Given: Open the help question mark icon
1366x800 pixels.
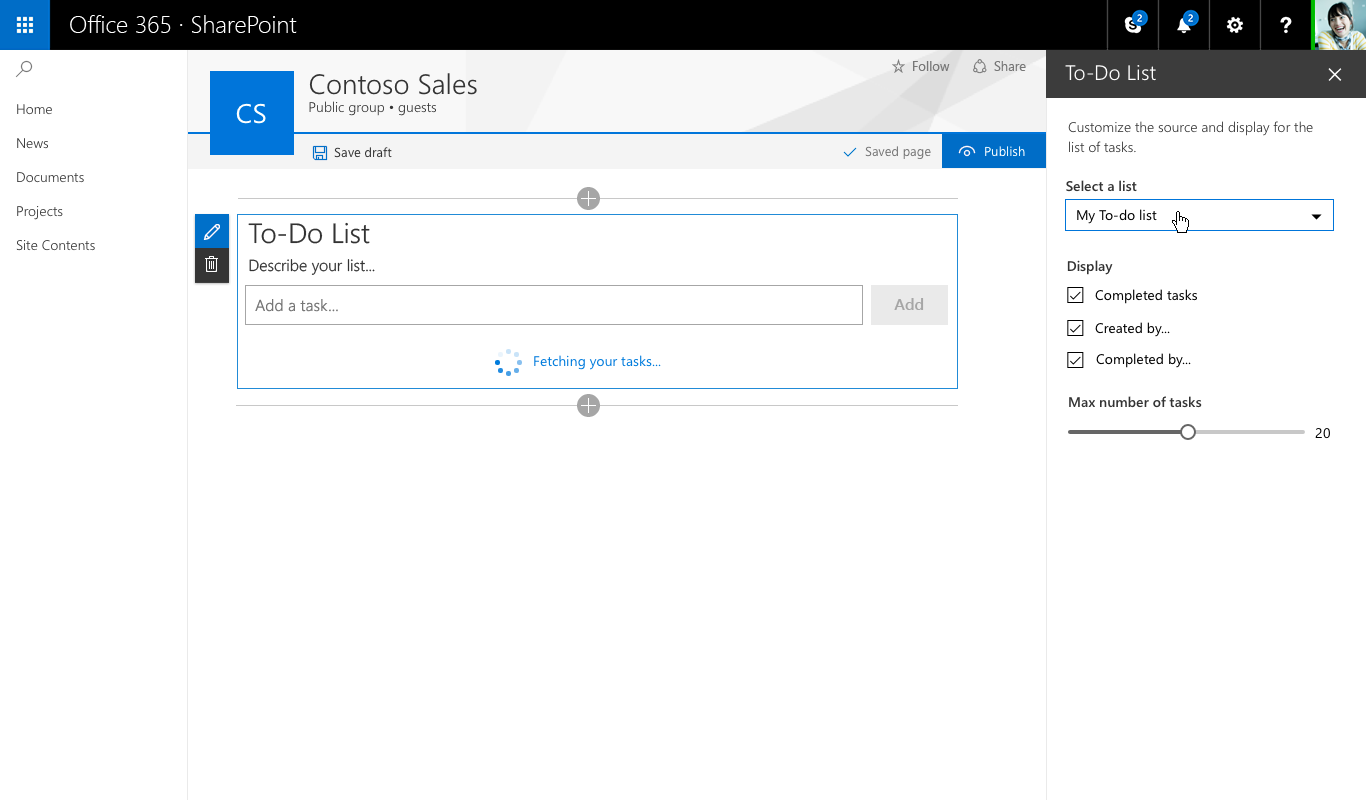Looking at the screenshot, I should click(1286, 25).
